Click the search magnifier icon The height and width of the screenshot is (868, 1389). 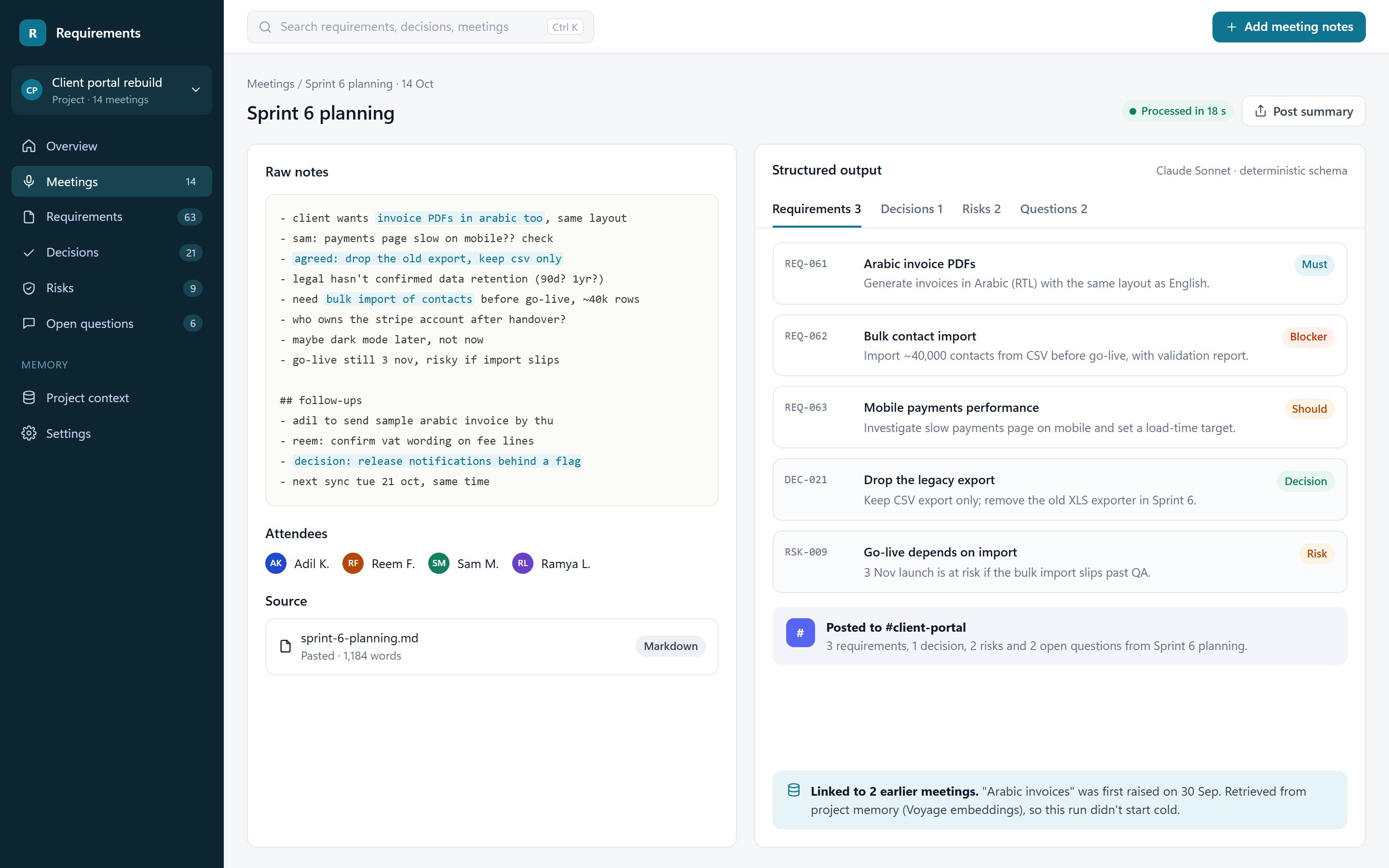click(x=265, y=27)
